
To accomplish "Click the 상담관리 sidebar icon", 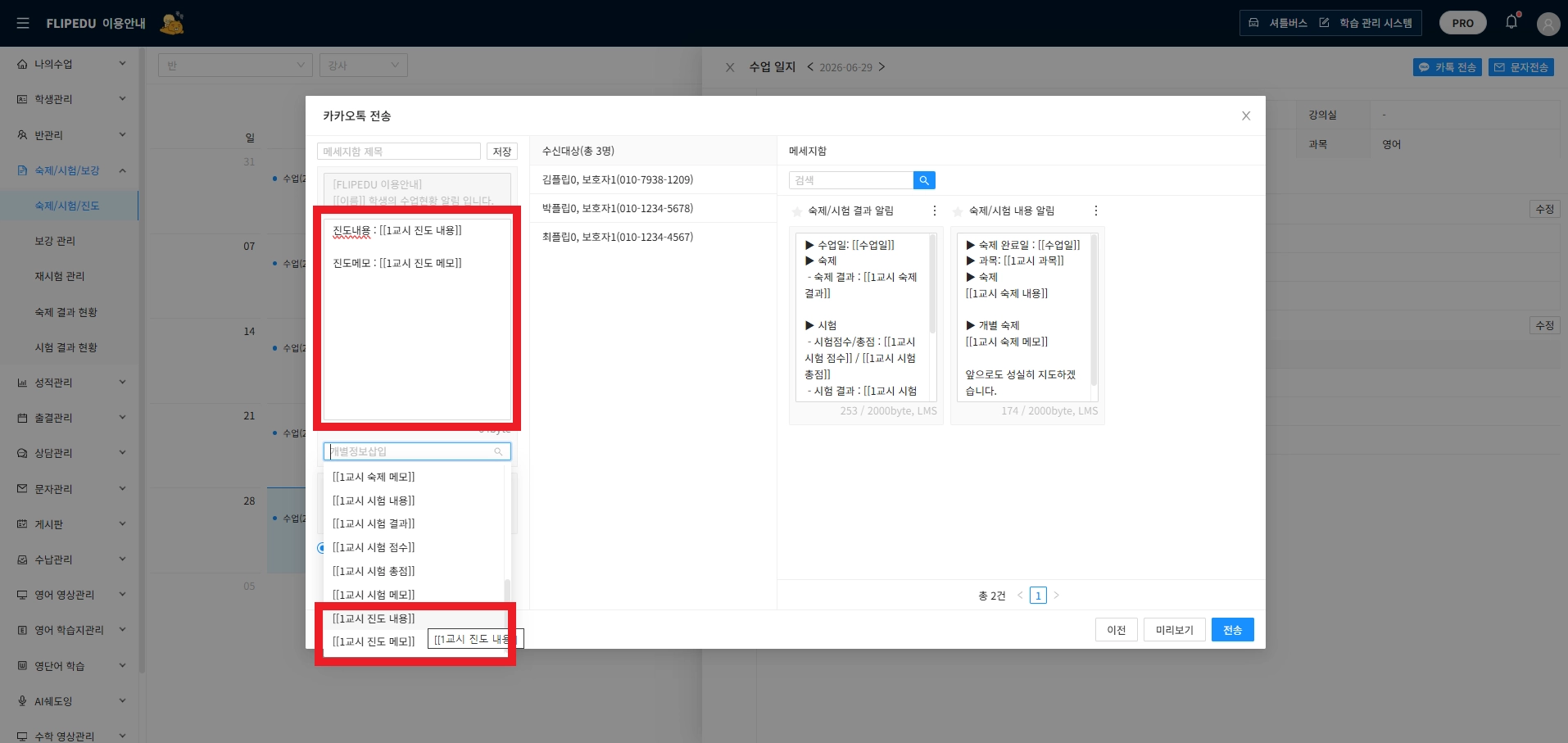I will pos(22,453).
